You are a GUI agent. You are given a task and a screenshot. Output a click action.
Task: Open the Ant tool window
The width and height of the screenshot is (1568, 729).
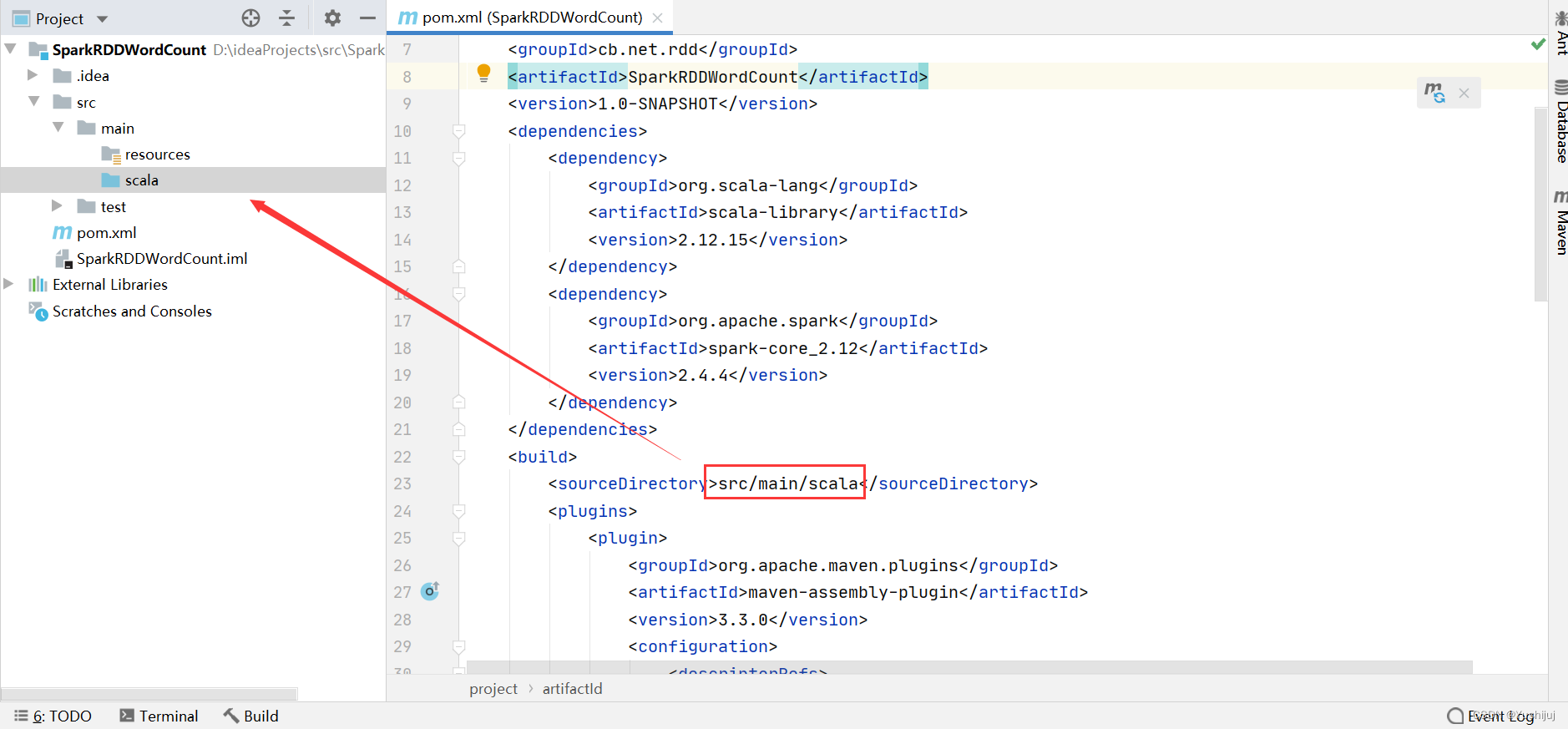pos(1560,33)
